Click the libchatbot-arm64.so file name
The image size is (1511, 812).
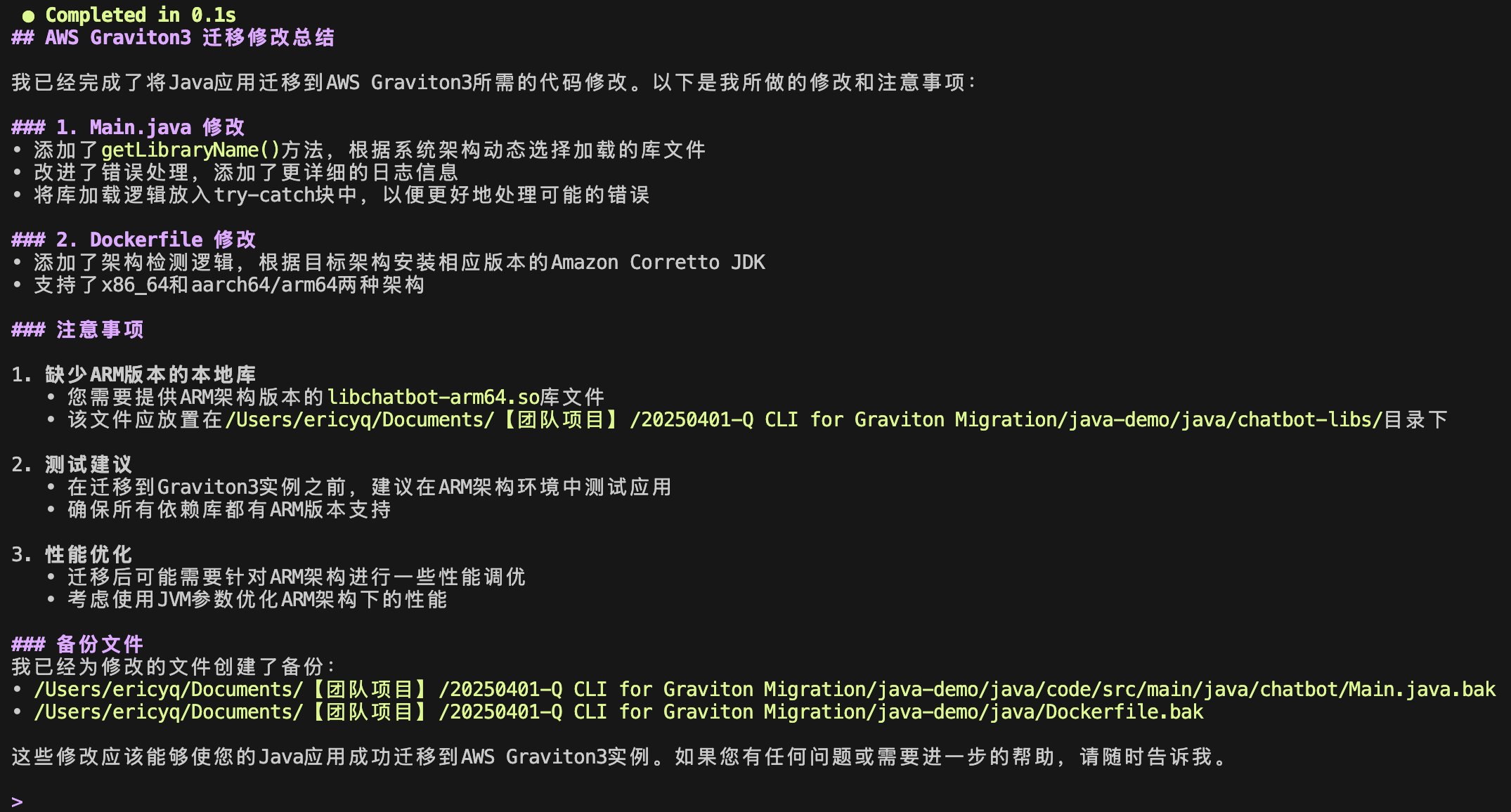pos(433,397)
